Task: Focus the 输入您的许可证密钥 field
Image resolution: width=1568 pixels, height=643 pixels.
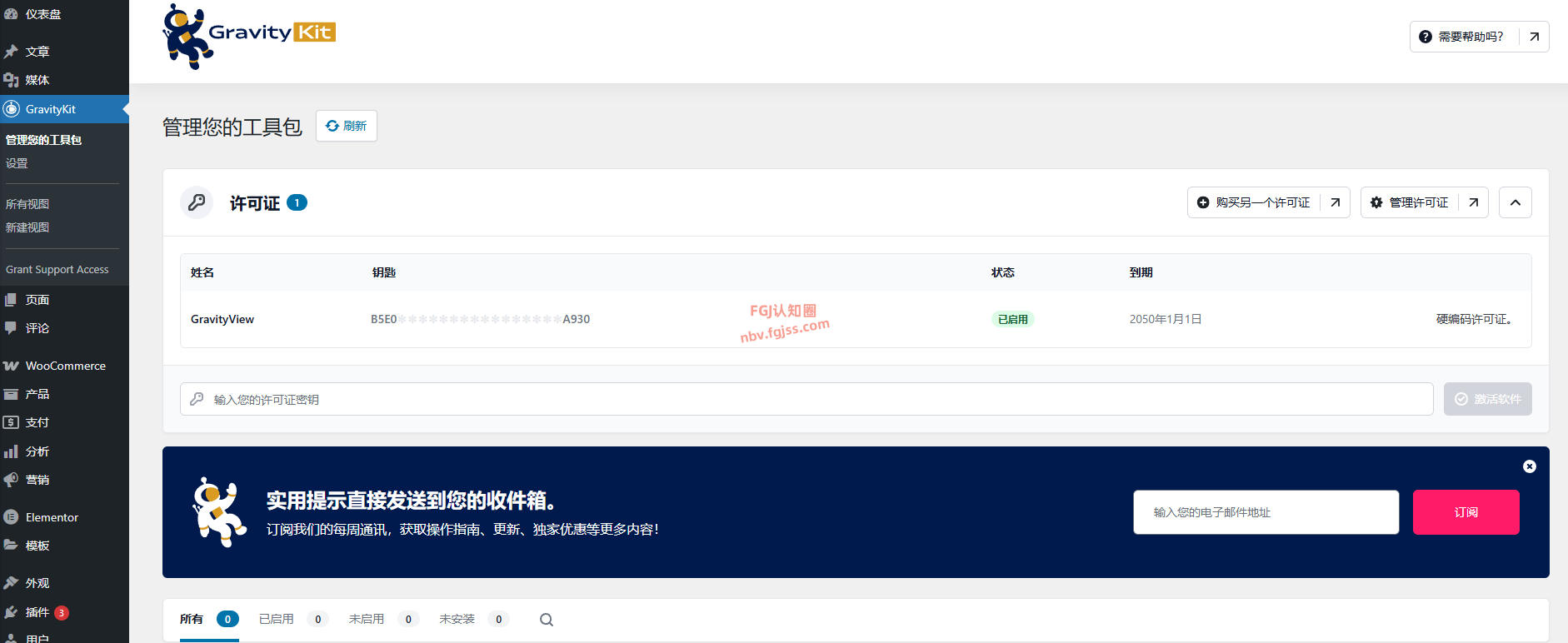Action: pyautogui.click(x=806, y=399)
